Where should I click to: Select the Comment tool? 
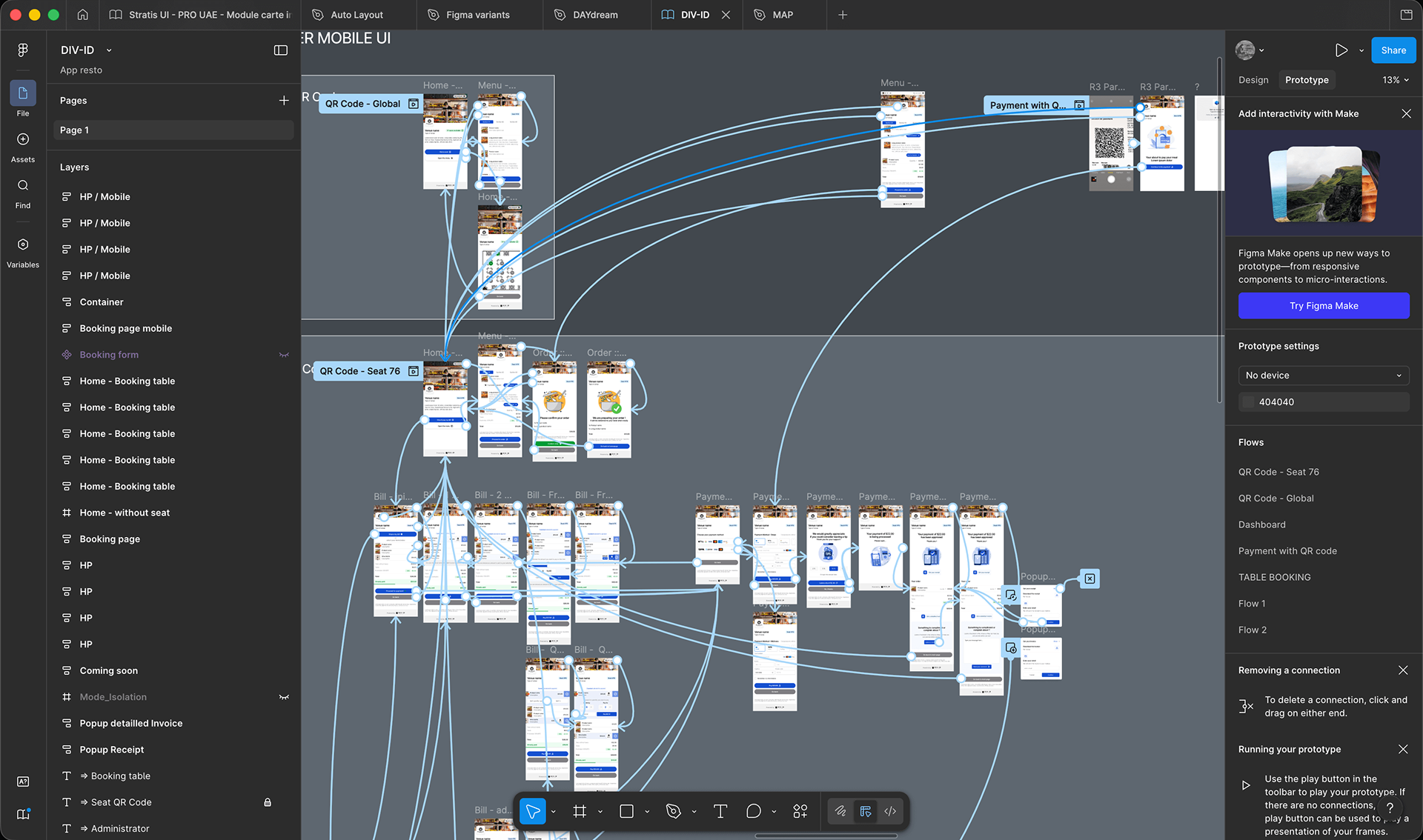753,812
